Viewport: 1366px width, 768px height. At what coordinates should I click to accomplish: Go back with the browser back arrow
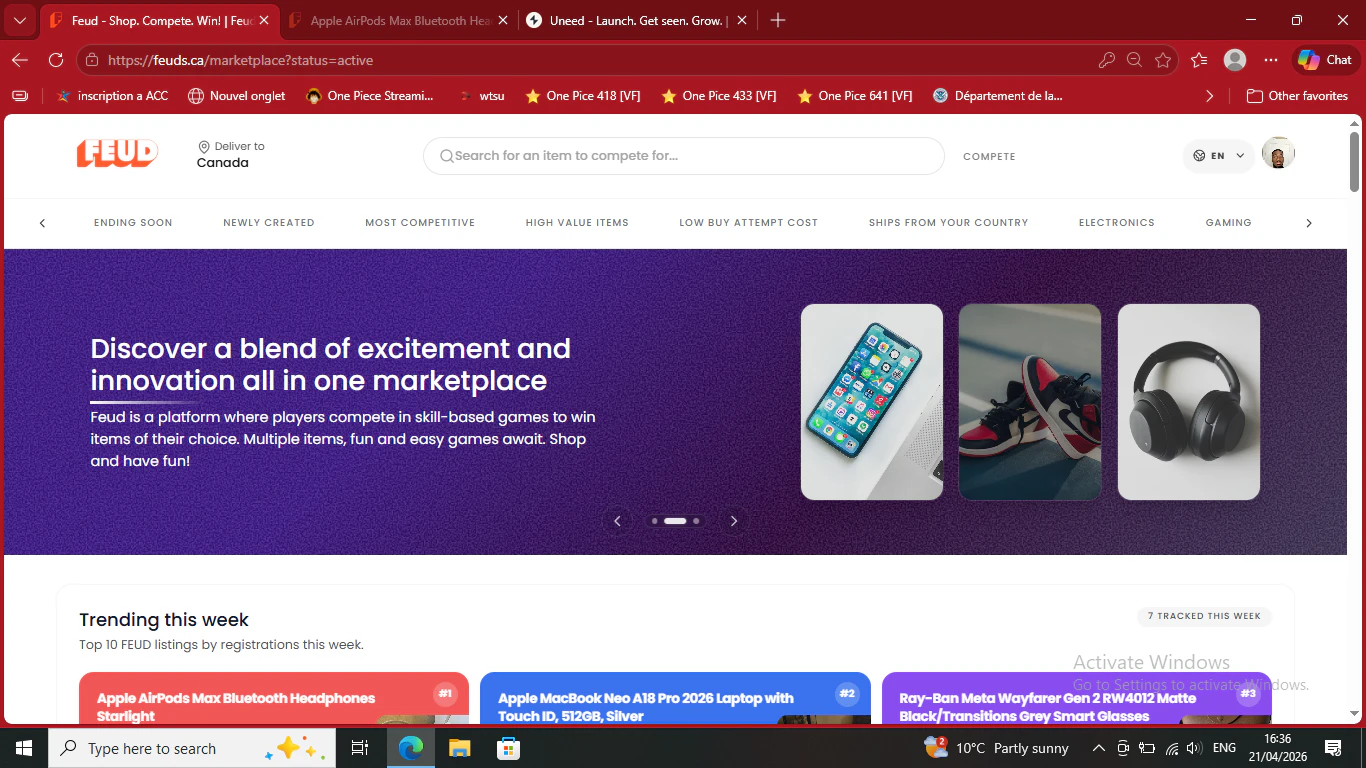click(x=20, y=60)
